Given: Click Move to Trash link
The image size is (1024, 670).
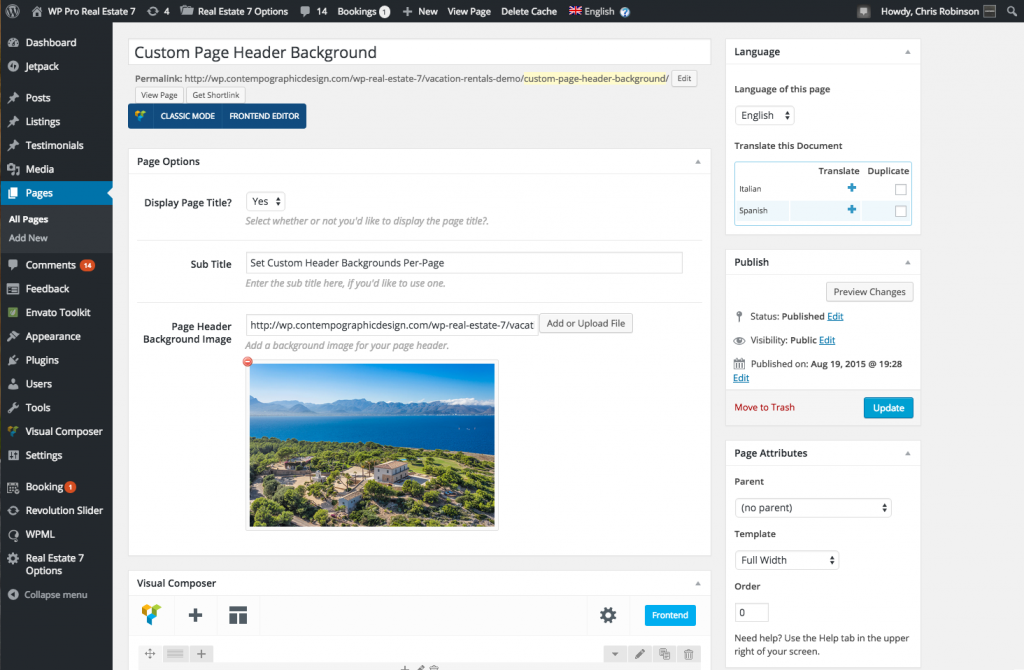Looking at the screenshot, I should pos(766,407).
